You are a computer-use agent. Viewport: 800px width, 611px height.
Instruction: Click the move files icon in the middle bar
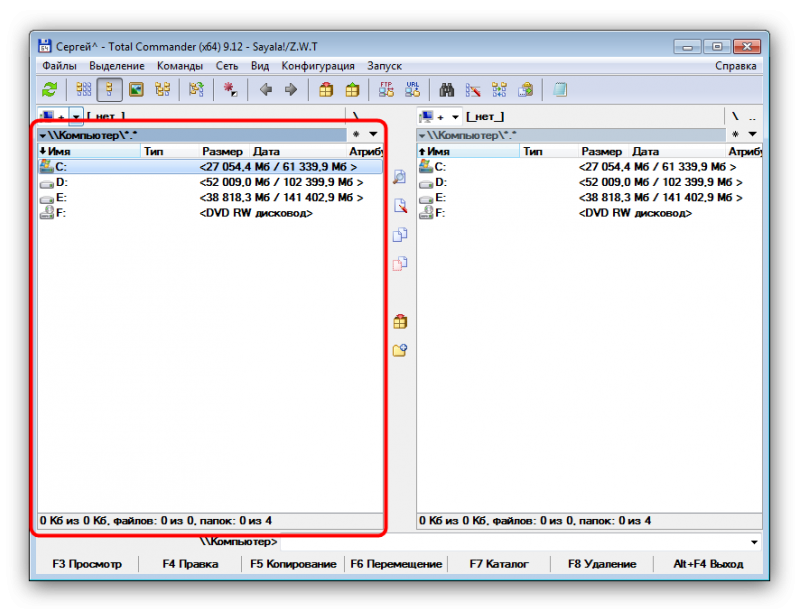pyautogui.click(x=399, y=264)
